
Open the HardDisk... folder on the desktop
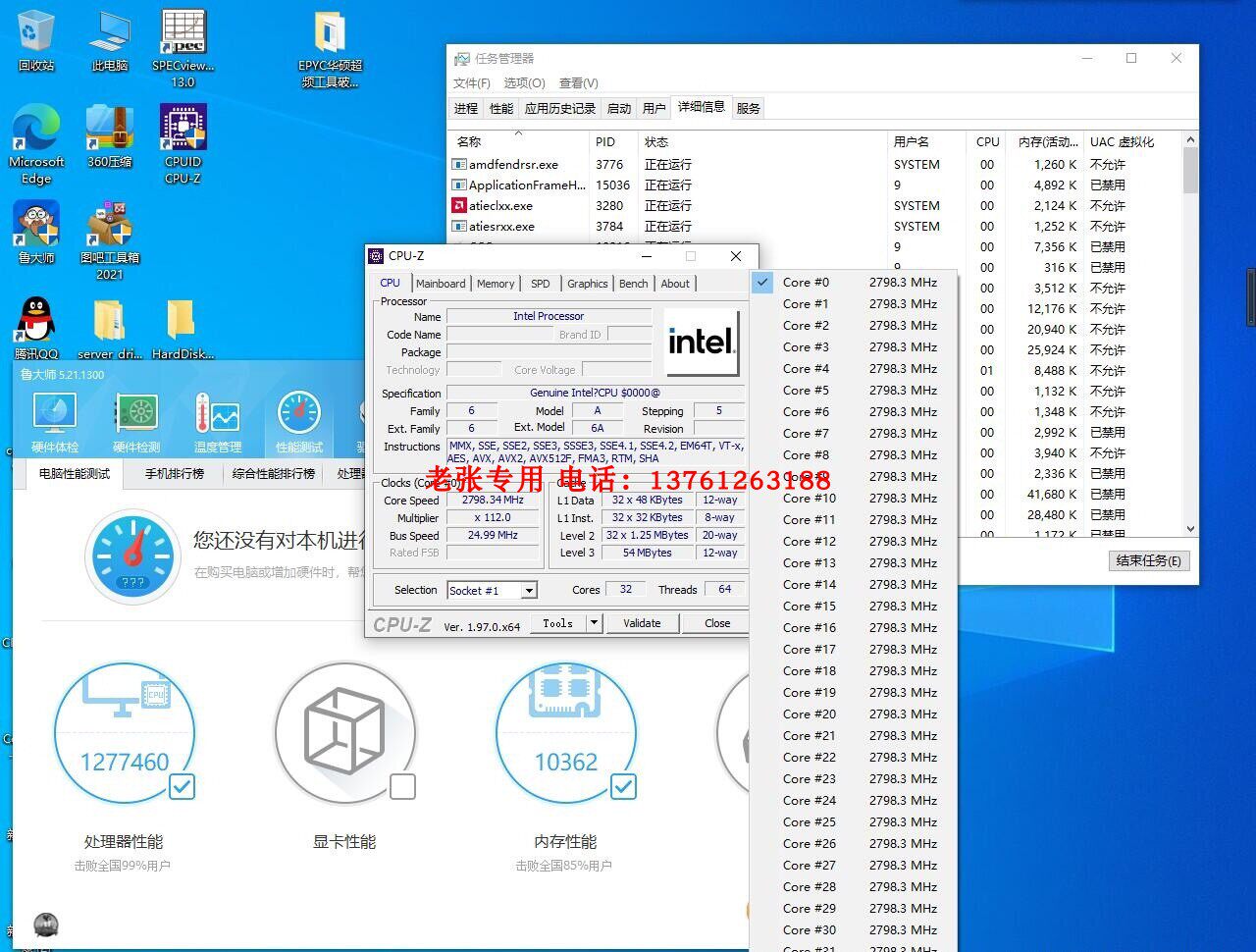click(183, 328)
